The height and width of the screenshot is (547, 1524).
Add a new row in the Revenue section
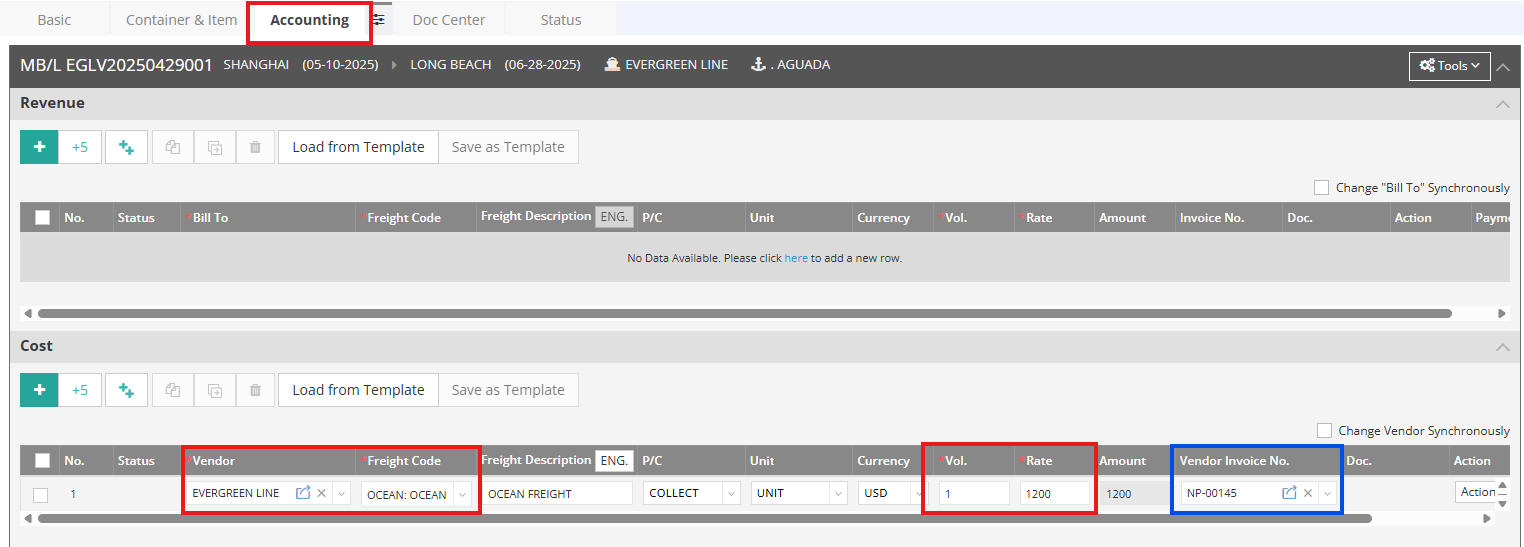[39, 147]
